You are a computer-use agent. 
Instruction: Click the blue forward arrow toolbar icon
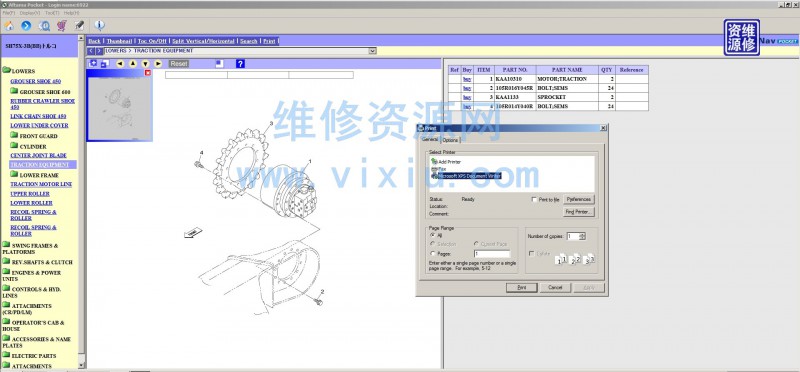click(27, 26)
